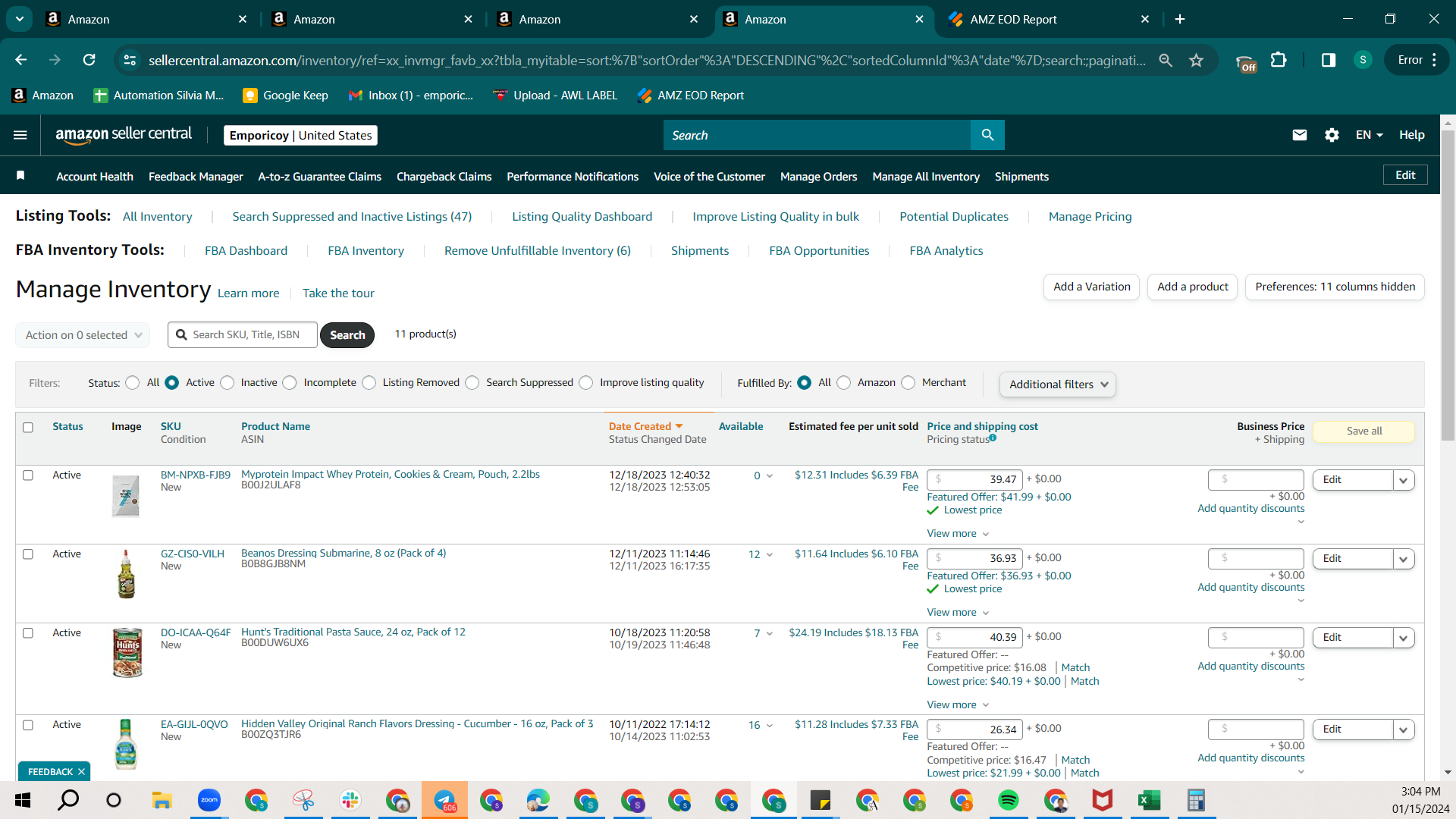Open the Seller Central hamburger menu
Screen dimensions: 1456x819
pos(20,135)
